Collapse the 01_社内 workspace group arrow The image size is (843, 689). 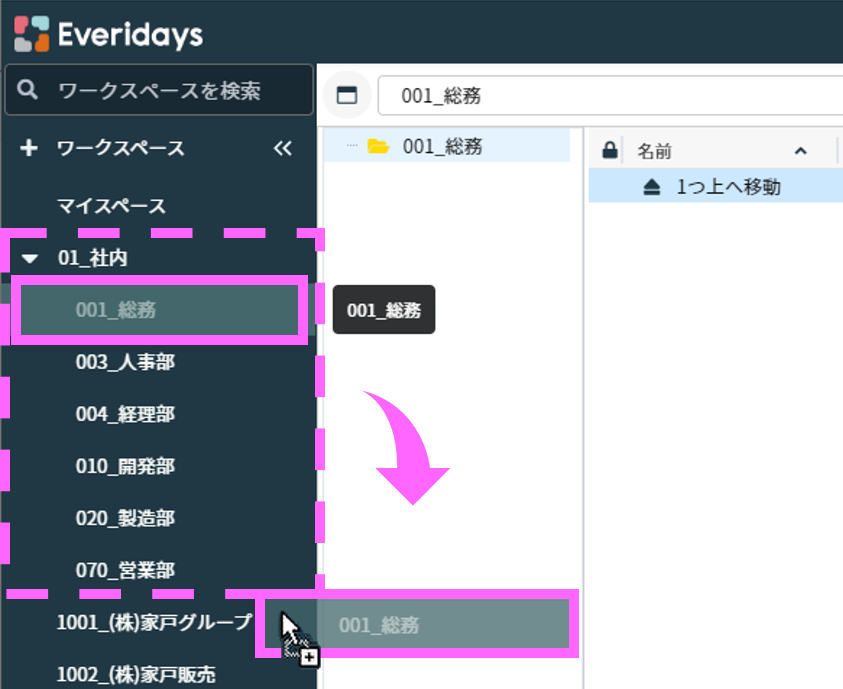pos(30,259)
